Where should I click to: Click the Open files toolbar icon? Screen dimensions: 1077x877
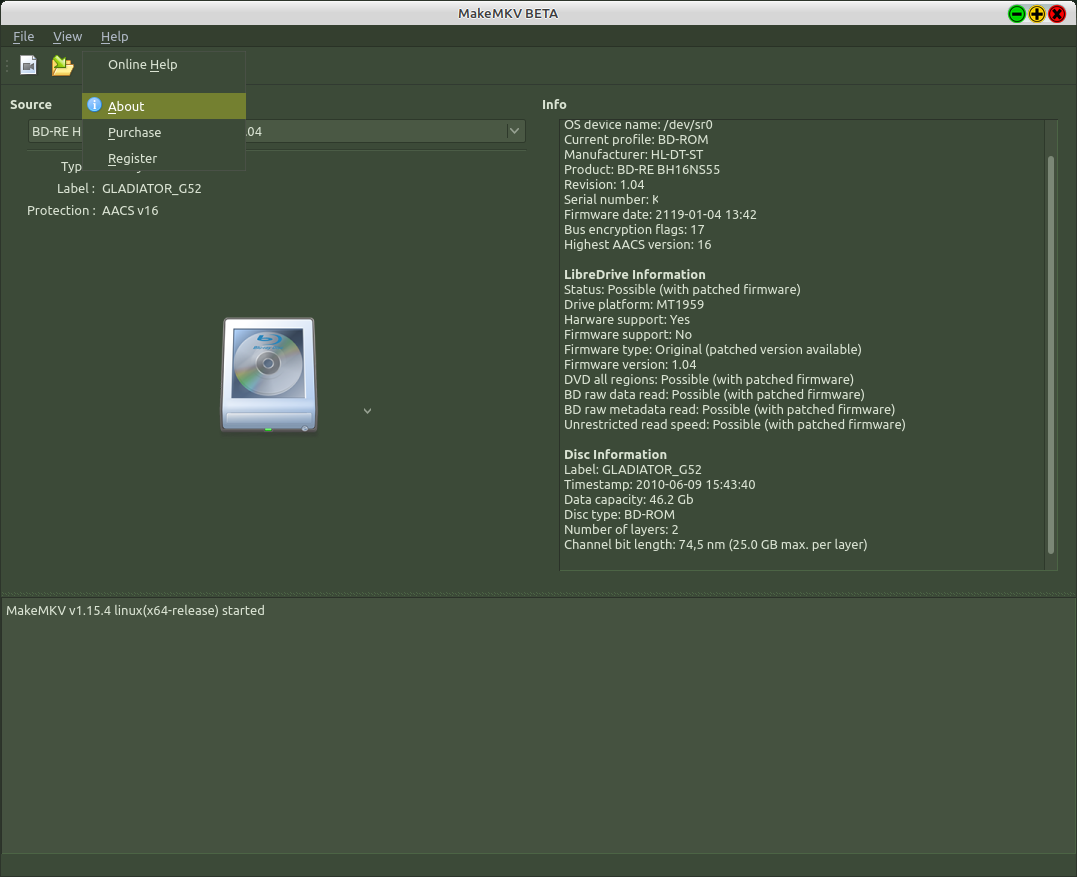[x=28, y=65]
